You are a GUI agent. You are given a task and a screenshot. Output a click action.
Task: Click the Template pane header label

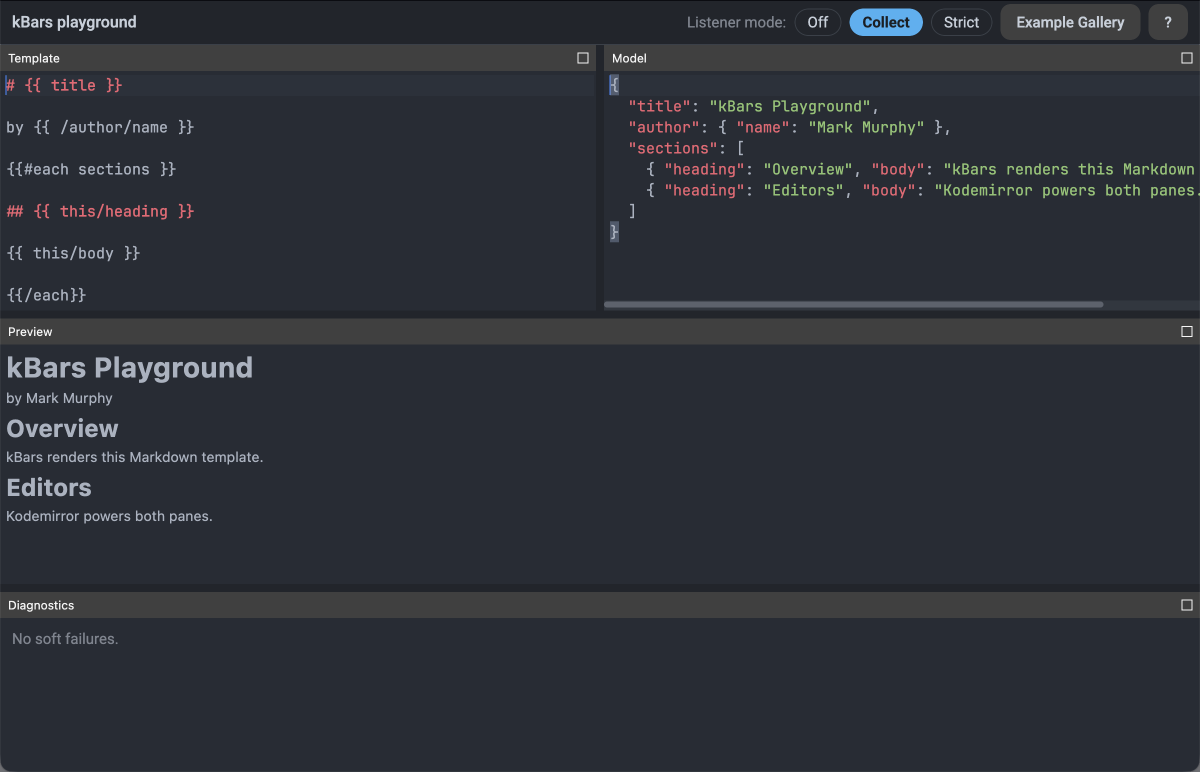(x=34, y=59)
